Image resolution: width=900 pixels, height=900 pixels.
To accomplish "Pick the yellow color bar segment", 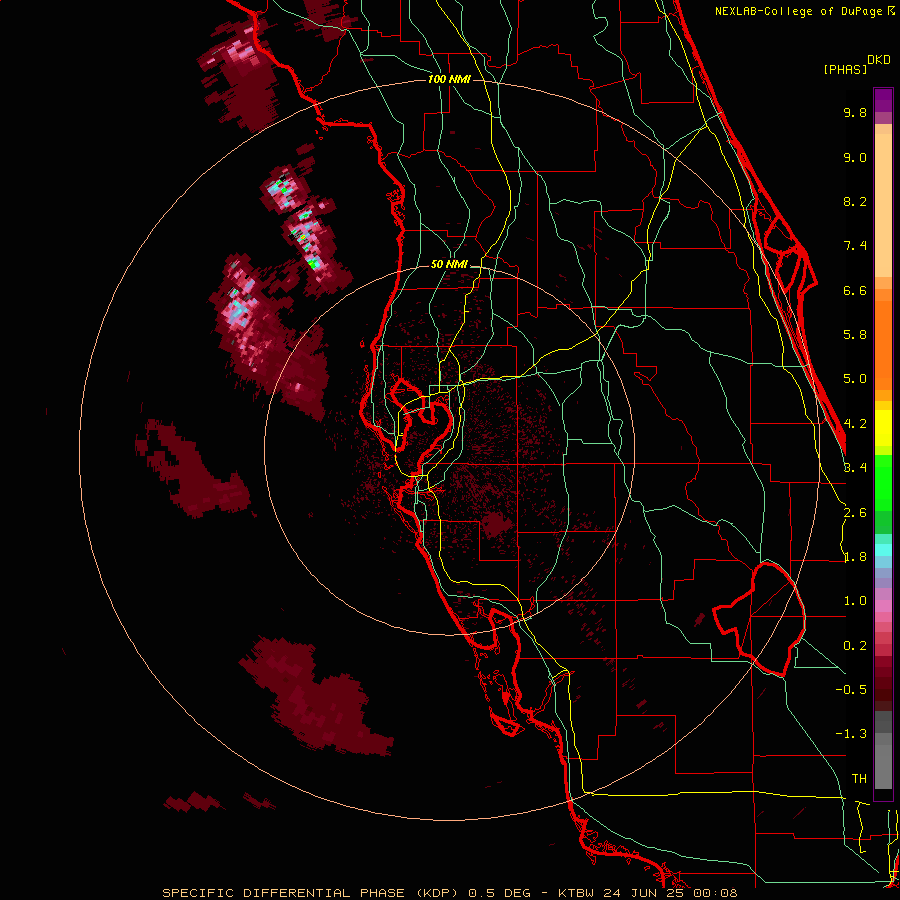I will [x=883, y=428].
